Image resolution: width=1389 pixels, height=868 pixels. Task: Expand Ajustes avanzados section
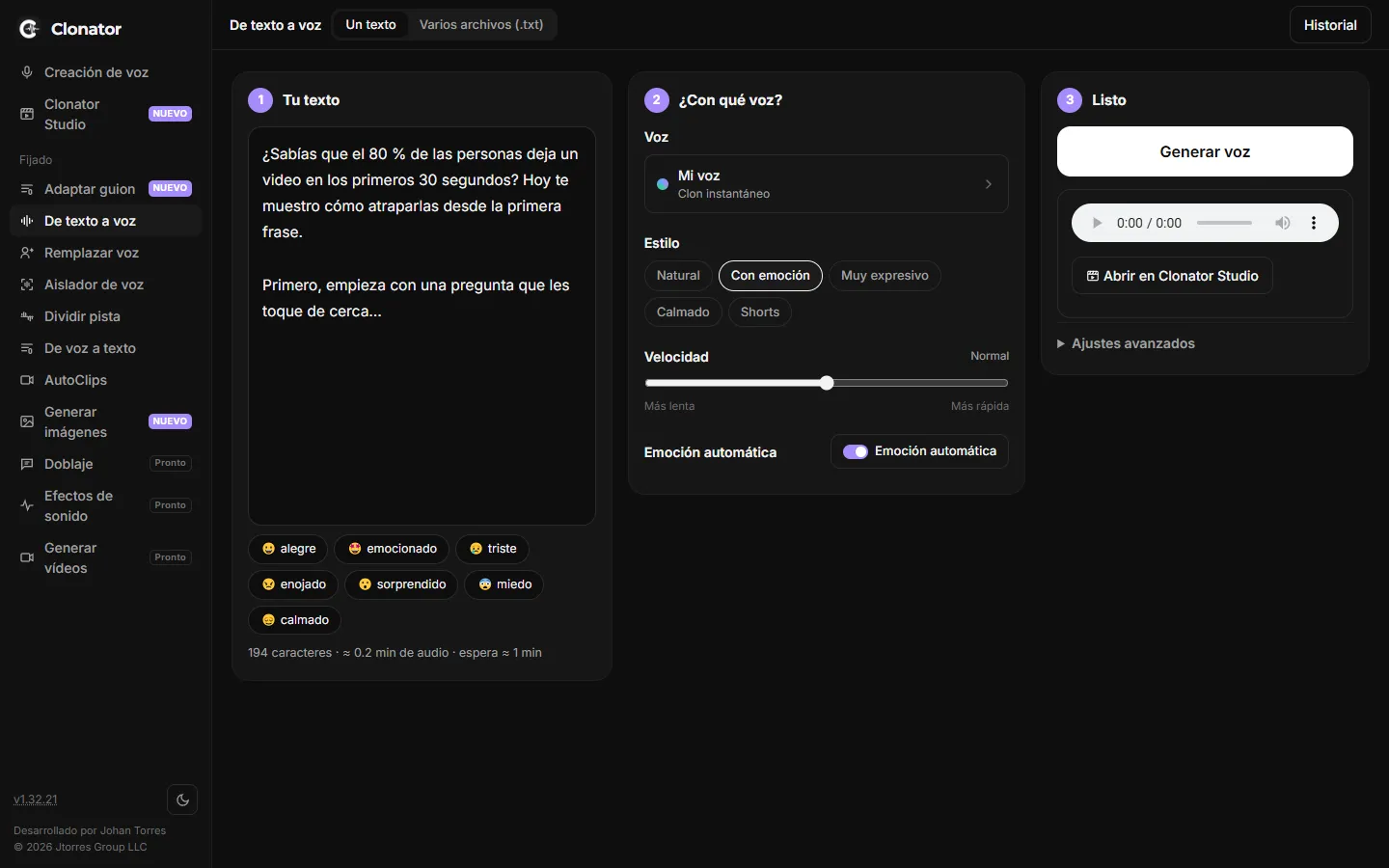pos(1127,343)
